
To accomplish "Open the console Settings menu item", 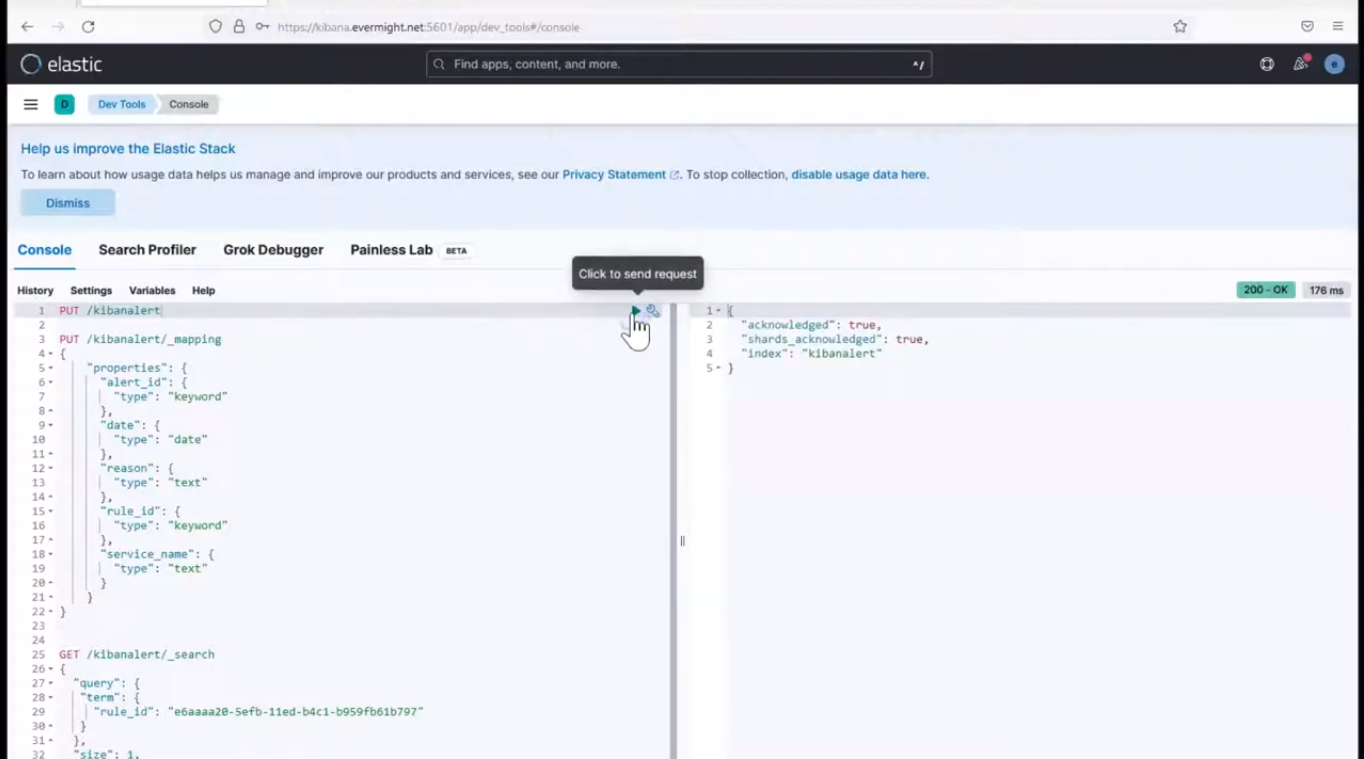I will tap(91, 290).
